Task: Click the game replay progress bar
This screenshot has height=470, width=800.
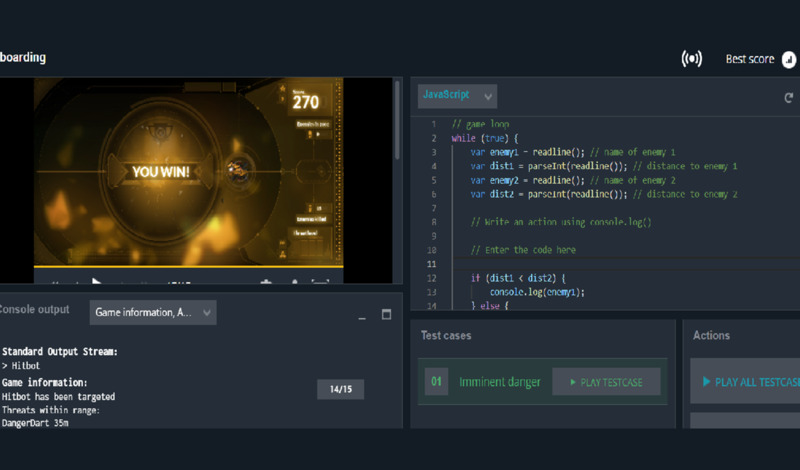Action: point(188,269)
